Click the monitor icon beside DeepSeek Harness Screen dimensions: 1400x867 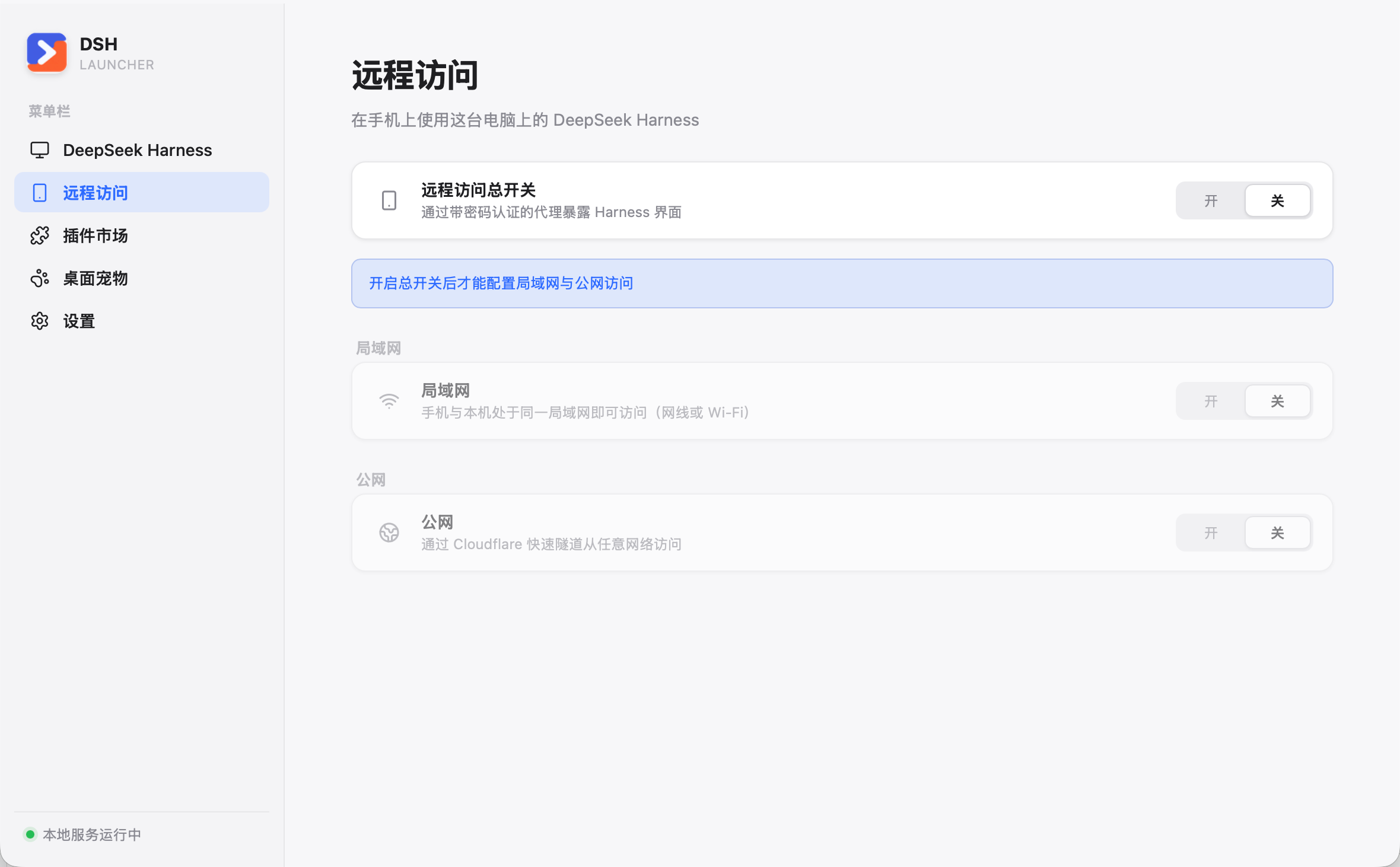[40, 150]
